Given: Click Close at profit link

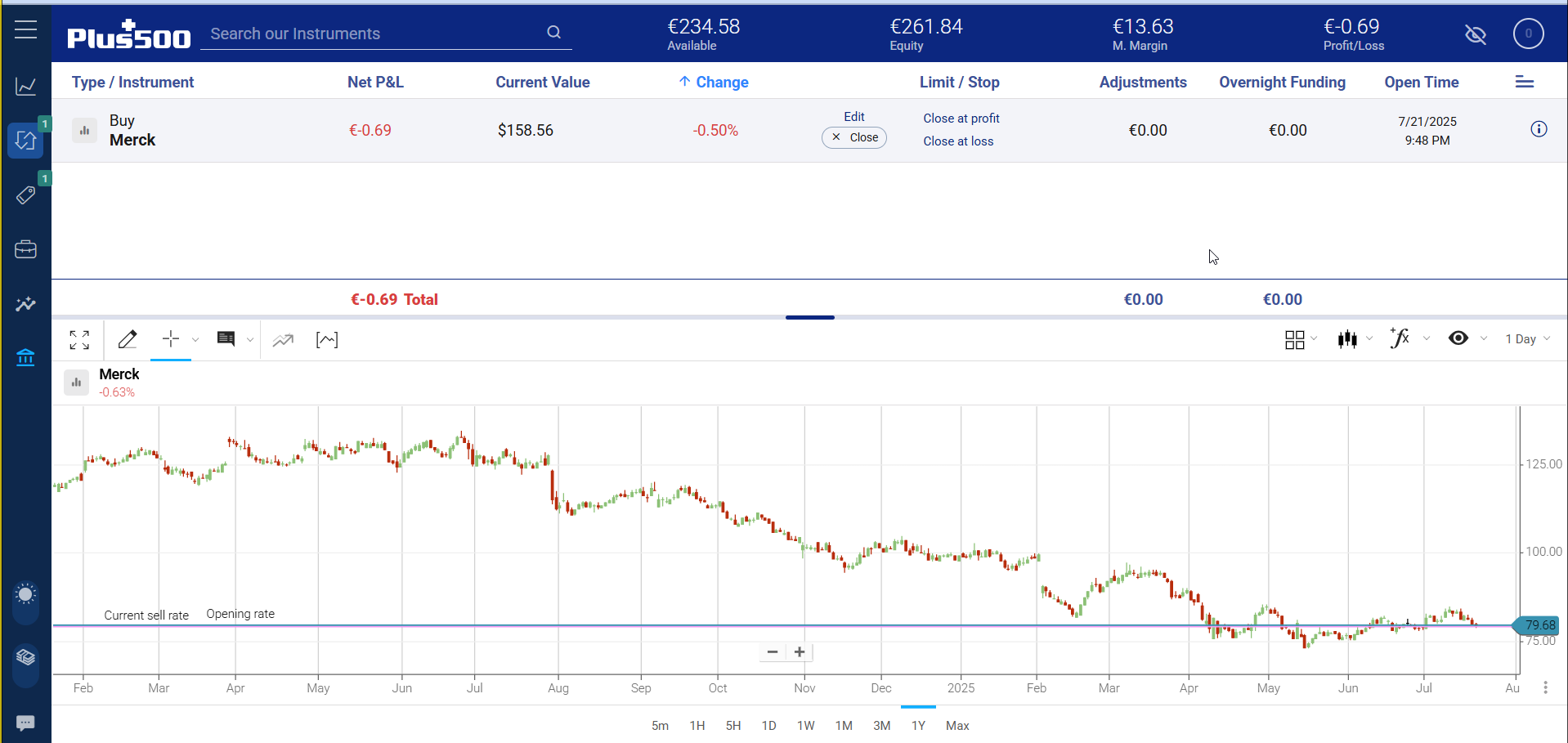Looking at the screenshot, I should pos(961,119).
